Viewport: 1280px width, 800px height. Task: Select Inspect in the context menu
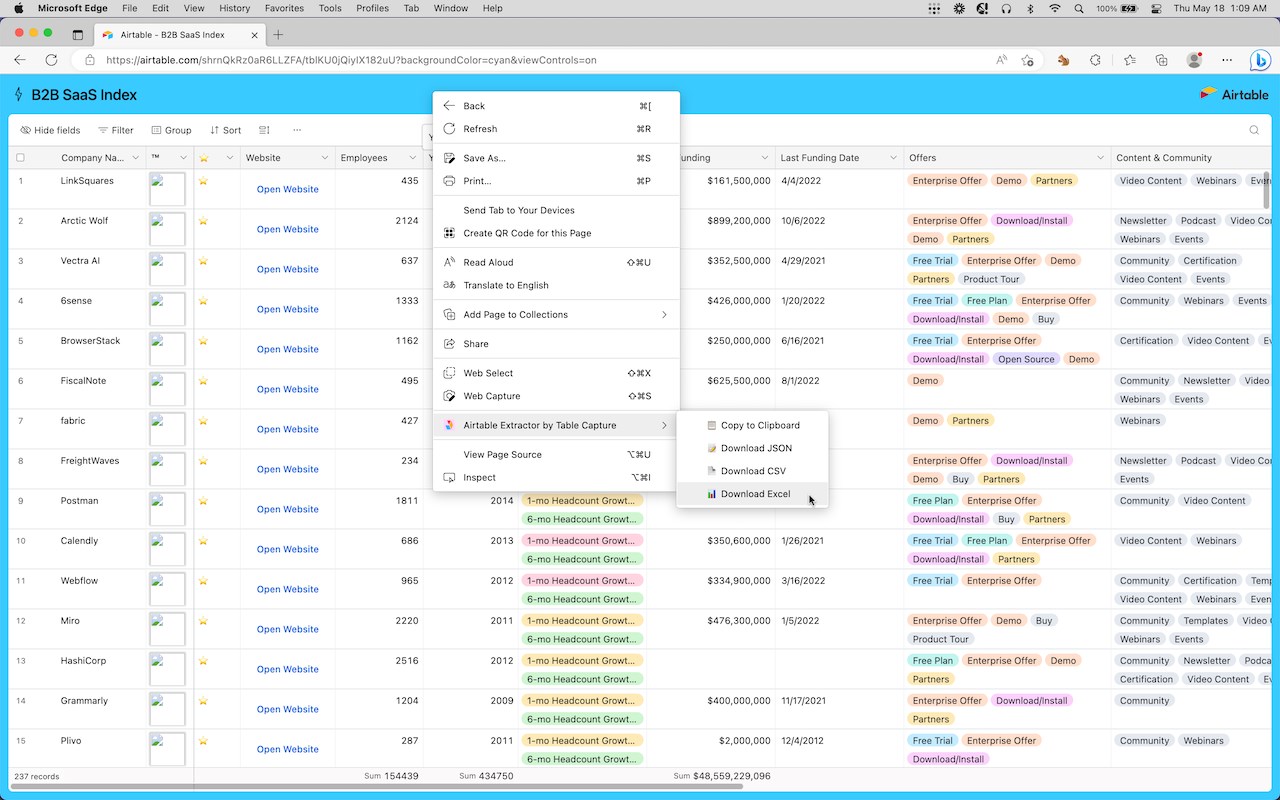pos(556,478)
